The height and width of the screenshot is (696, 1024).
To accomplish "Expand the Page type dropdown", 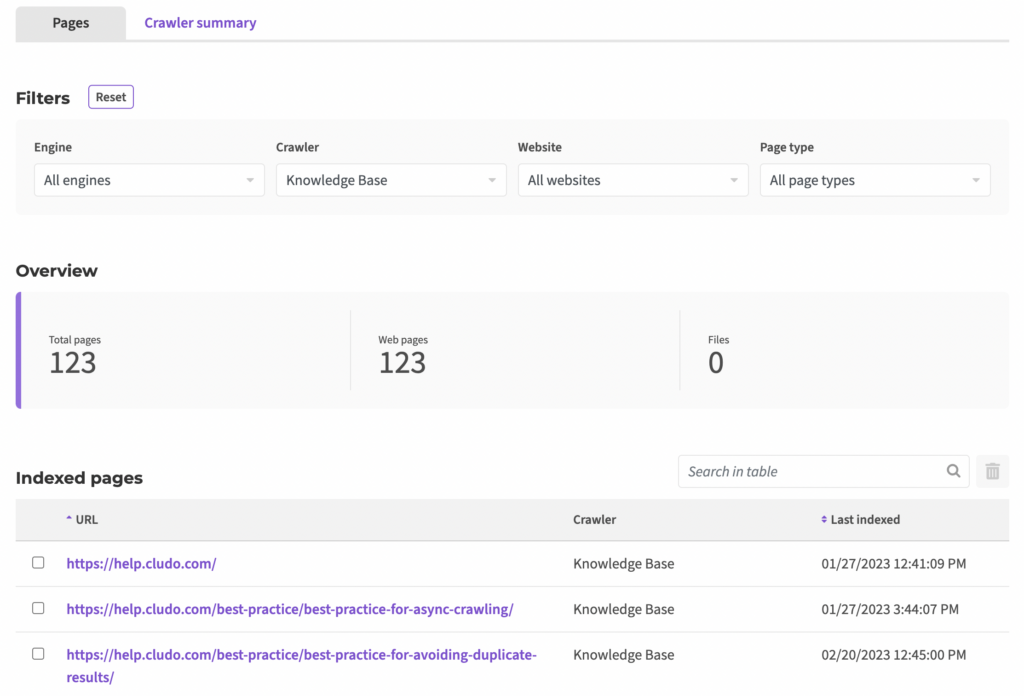I will pyautogui.click(x=875, y=180).
